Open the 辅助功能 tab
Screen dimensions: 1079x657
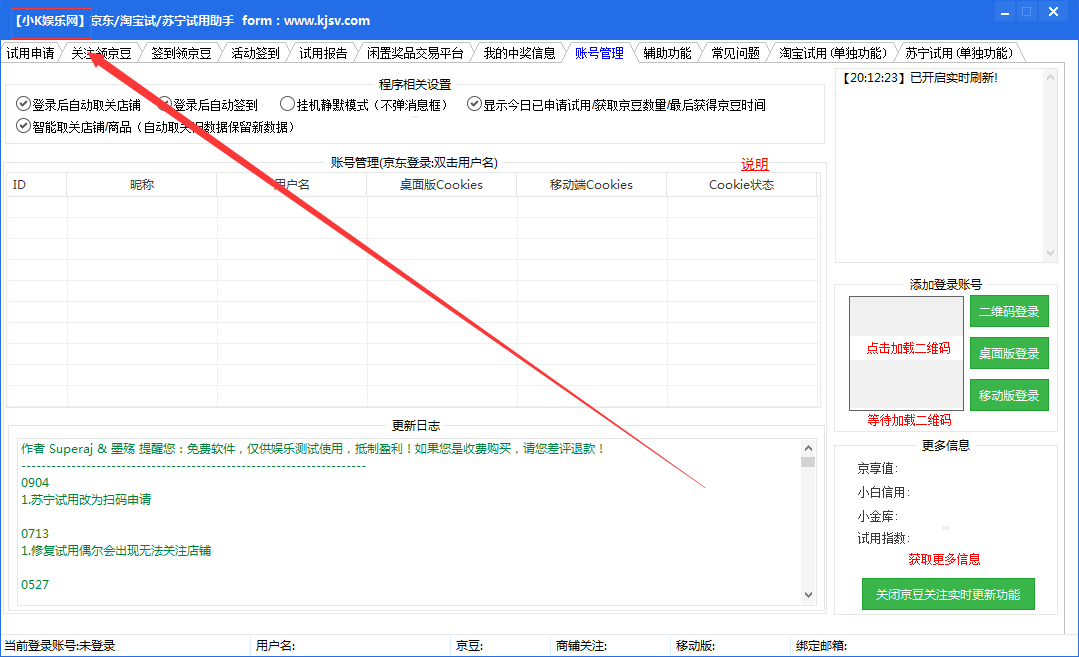[x=667, y=53]
